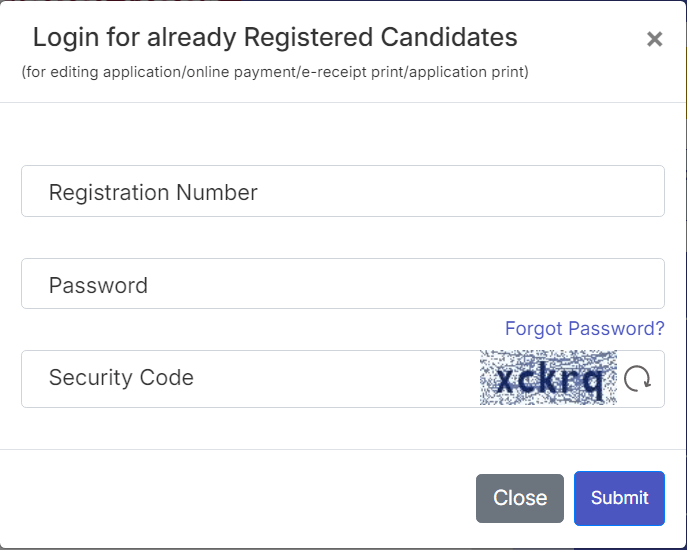Screen dimensions: 687x550
Task: Reload a new captcha using the circular arrow
Action: click(x=637, y=379)
